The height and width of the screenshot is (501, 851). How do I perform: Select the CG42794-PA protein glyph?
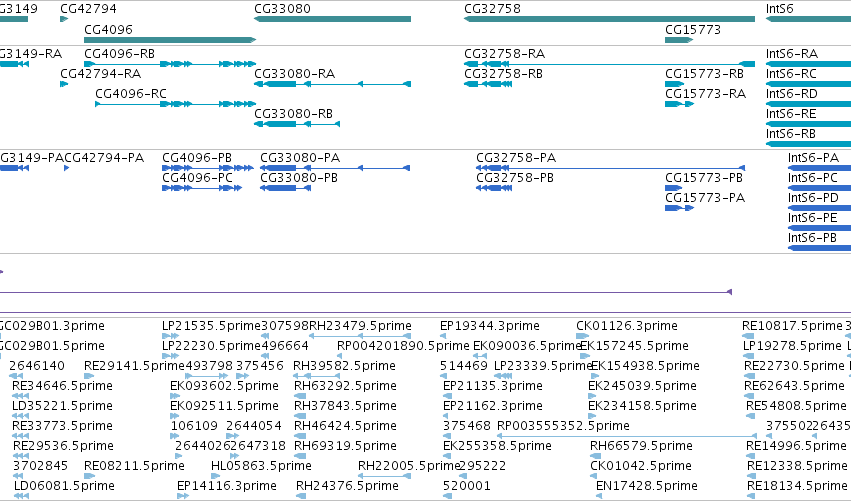tap(67, 168)
